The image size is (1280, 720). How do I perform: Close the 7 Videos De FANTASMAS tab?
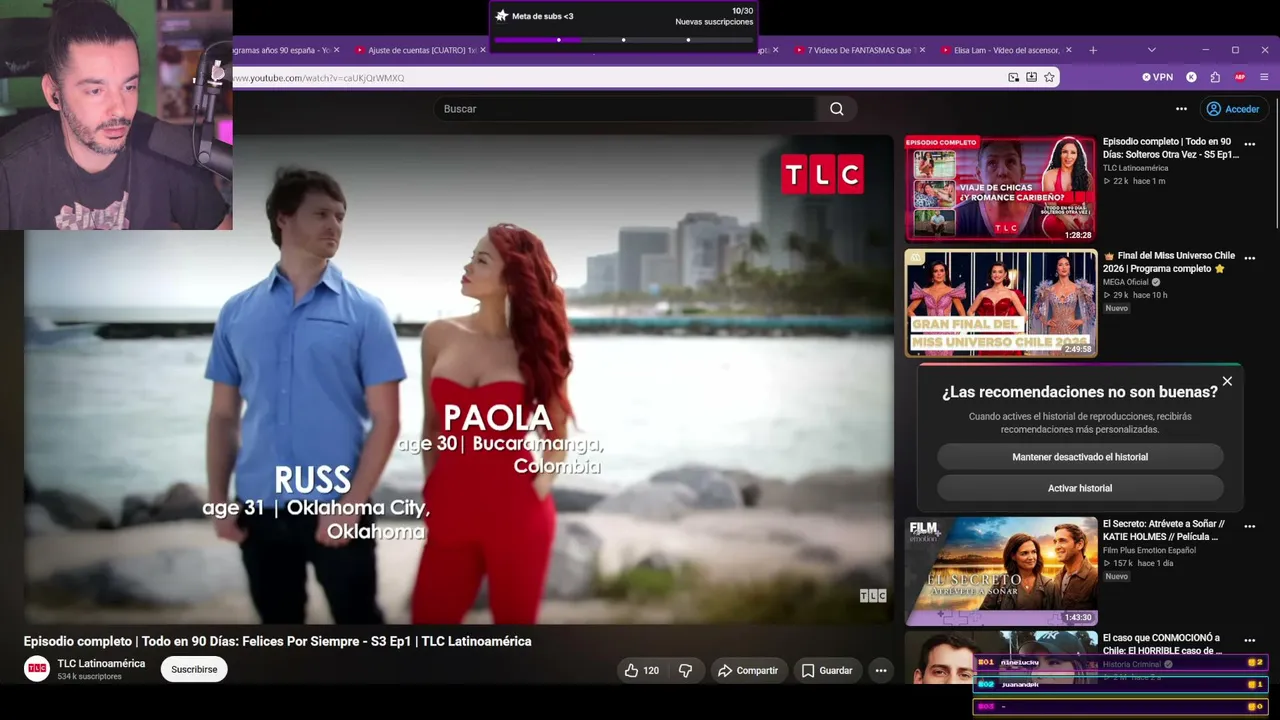[921, 50]
